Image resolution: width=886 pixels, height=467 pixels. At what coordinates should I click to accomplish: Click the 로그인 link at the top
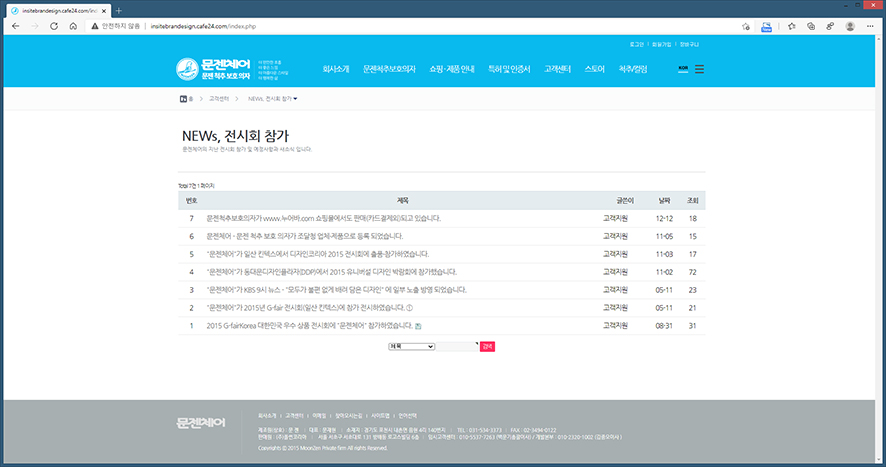pos(638,44)
